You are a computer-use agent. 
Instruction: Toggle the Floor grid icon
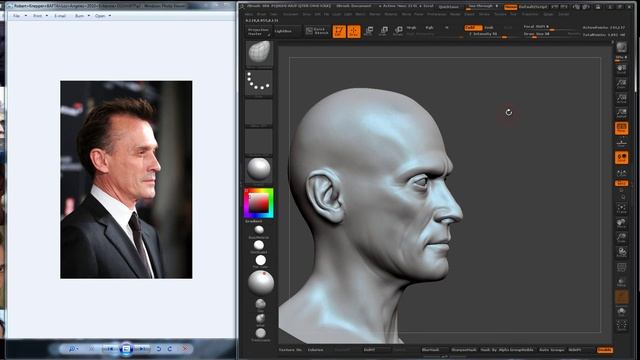tap(621, 143)
